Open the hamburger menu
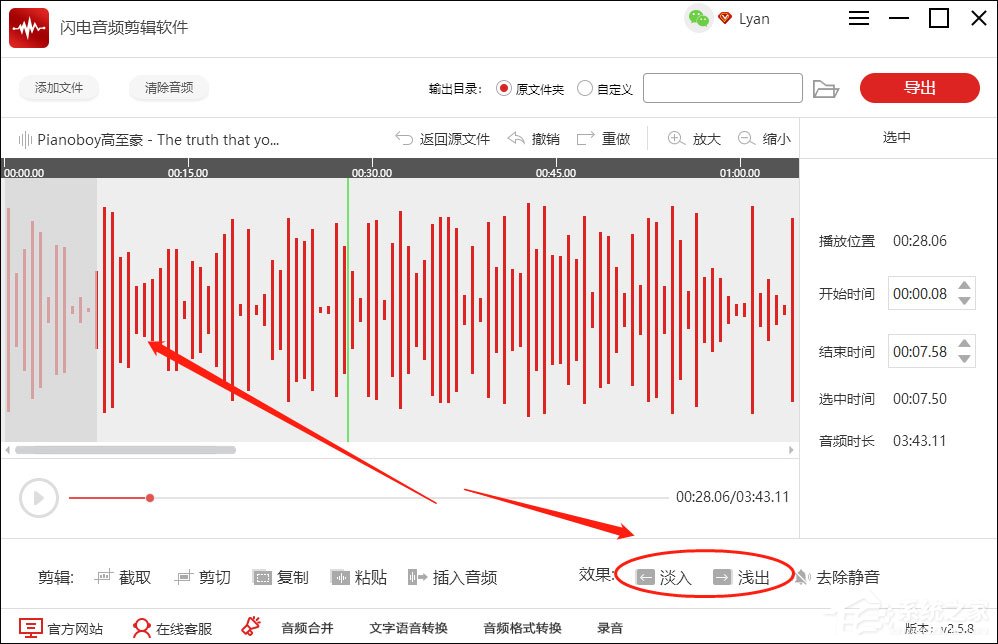 (859, 18)
